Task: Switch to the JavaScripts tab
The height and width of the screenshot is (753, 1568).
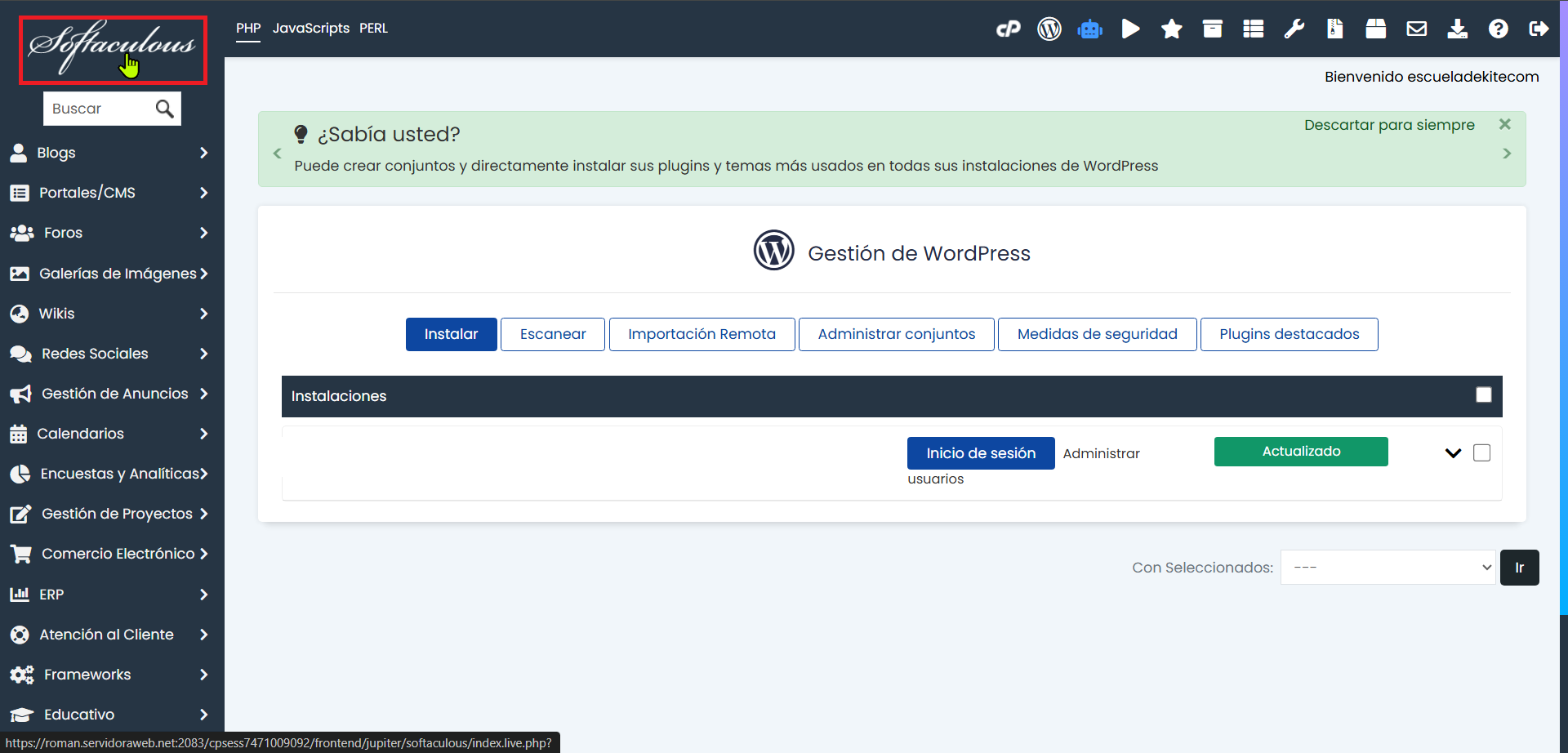Action: click(311, 29)
